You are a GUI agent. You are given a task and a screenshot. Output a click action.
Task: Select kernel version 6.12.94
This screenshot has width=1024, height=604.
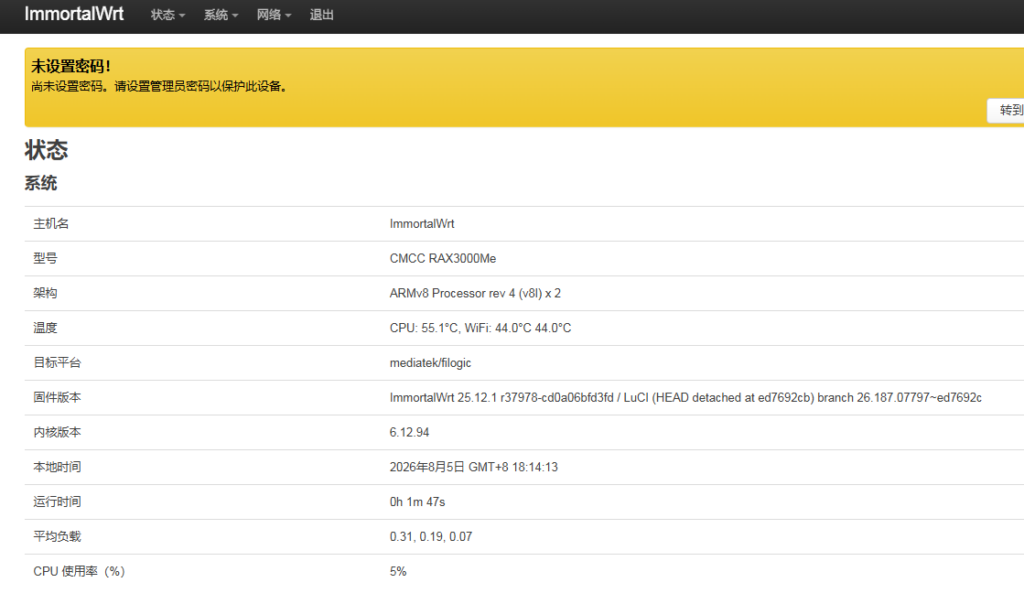(409, 432)
